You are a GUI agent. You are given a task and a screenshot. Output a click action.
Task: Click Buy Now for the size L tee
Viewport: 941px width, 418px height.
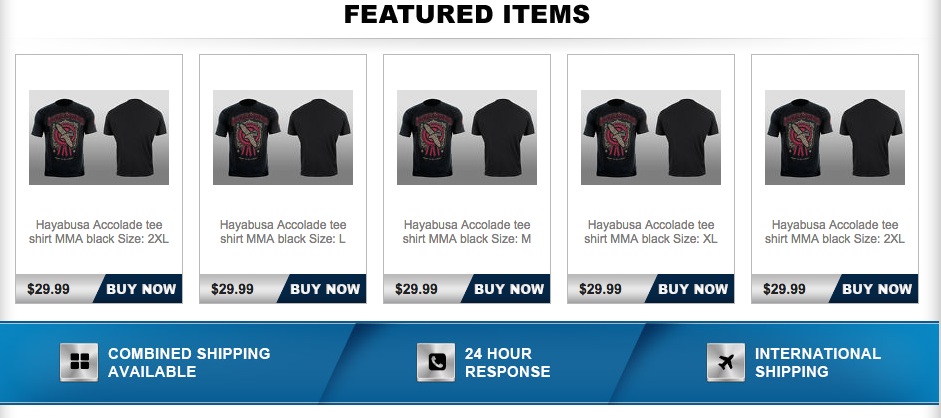[x=325, y=289]
